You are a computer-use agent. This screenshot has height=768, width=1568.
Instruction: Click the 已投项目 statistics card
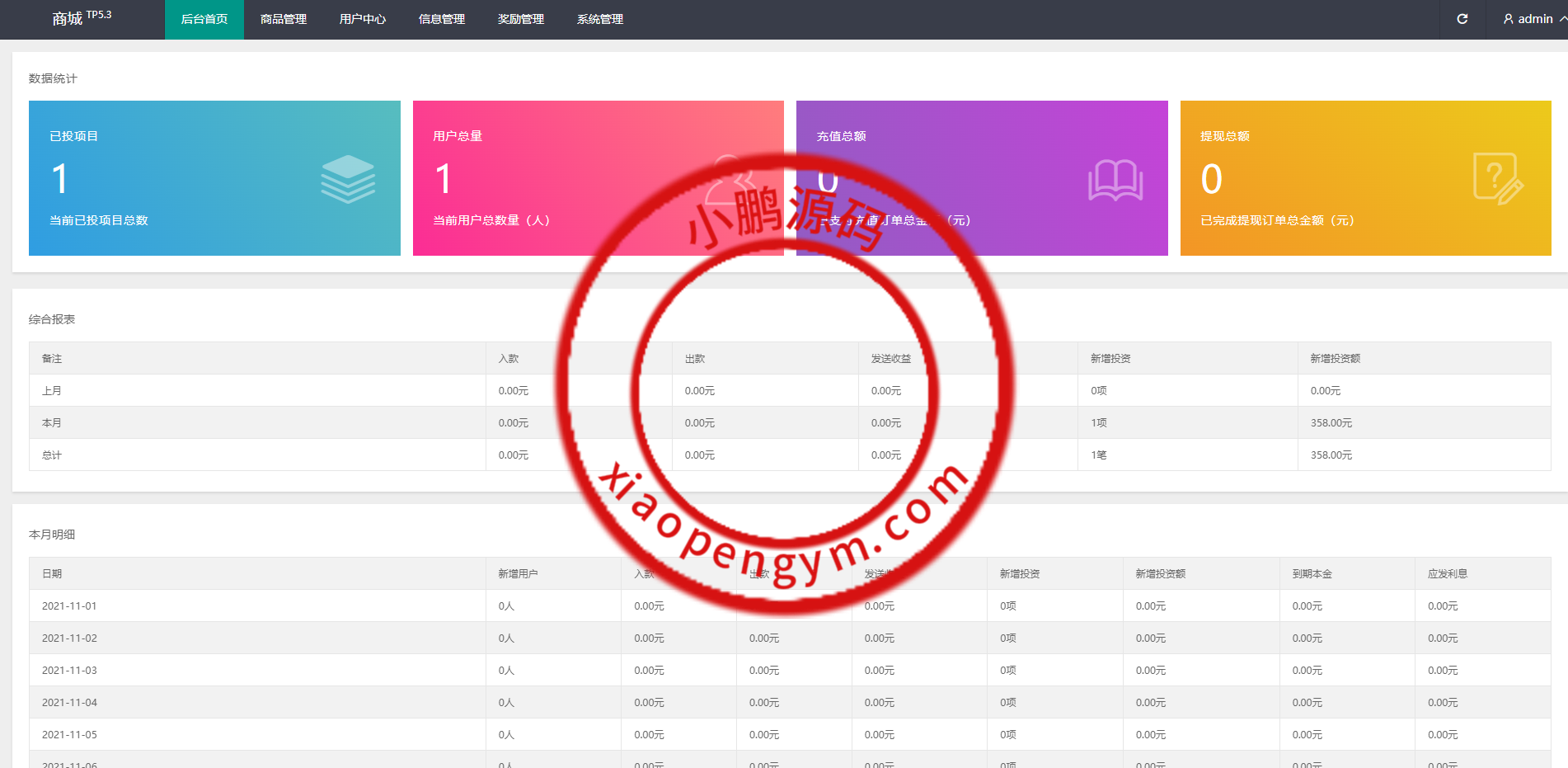(x=214, y=178)
